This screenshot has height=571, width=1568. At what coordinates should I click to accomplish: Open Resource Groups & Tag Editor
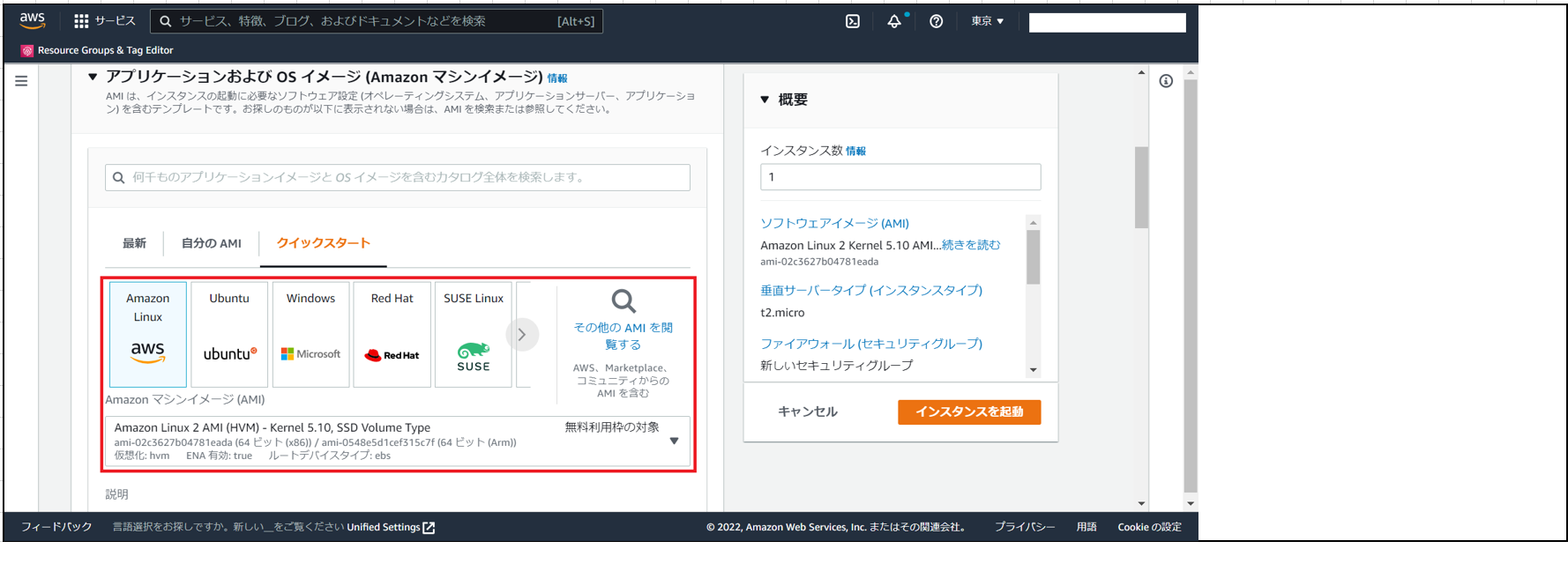click(97, 50)
